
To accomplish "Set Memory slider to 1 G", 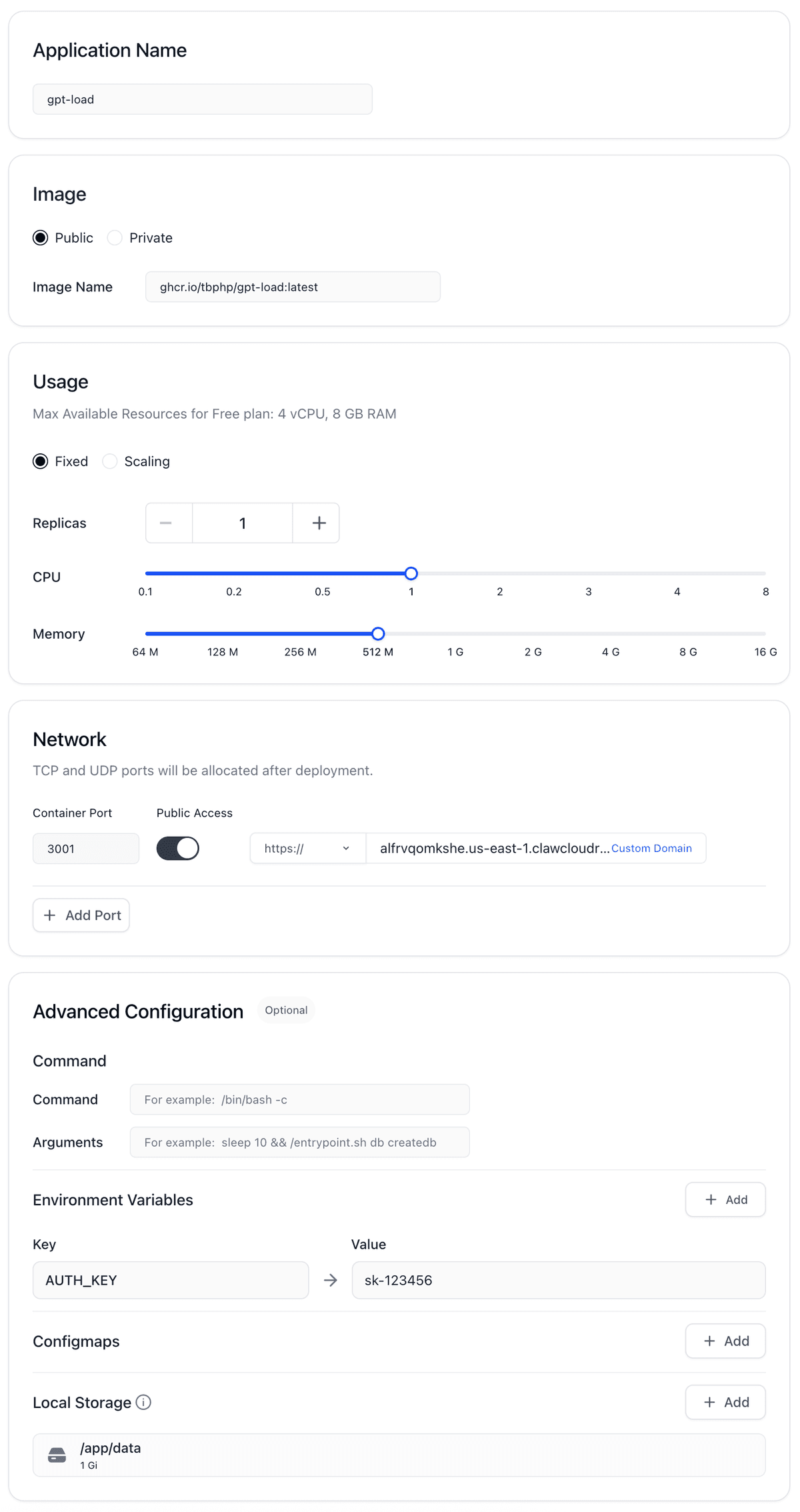I will (455, 634).
